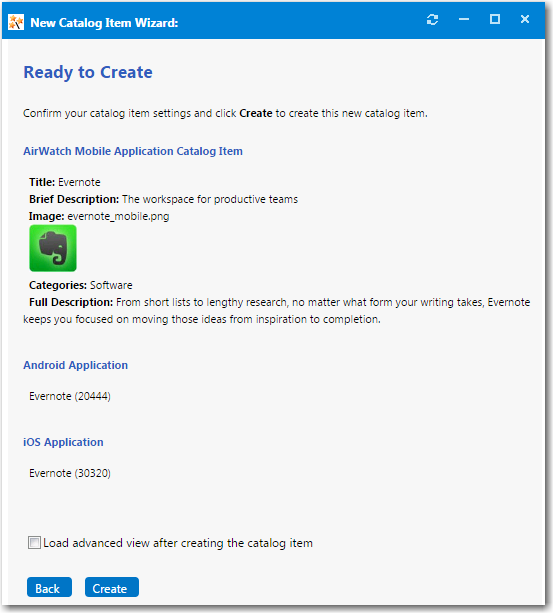Close the New Catalog Item Wizard
553x613 pixels.
(525, 19)
